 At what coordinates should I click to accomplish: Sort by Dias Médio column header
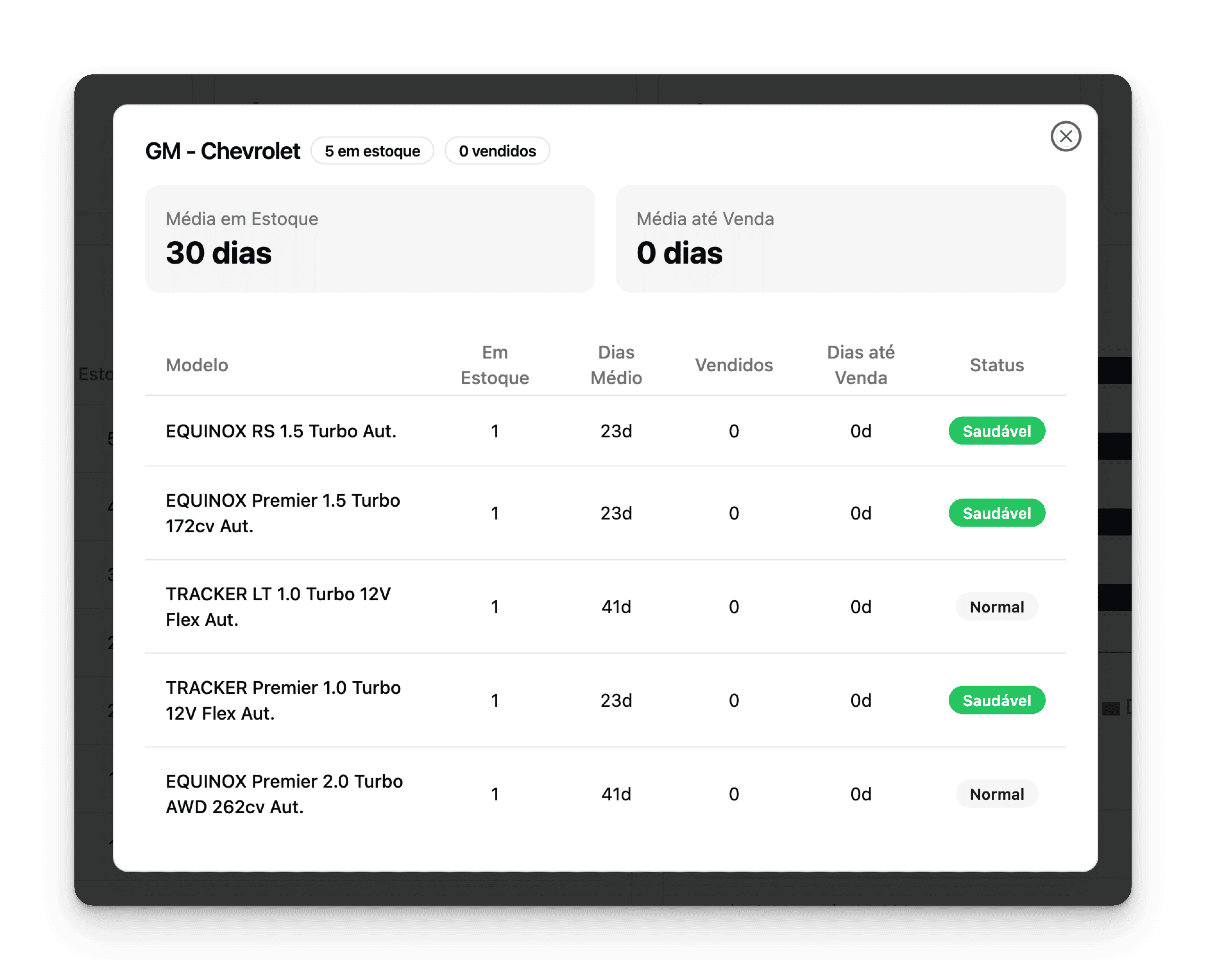[x=616, y=365]
